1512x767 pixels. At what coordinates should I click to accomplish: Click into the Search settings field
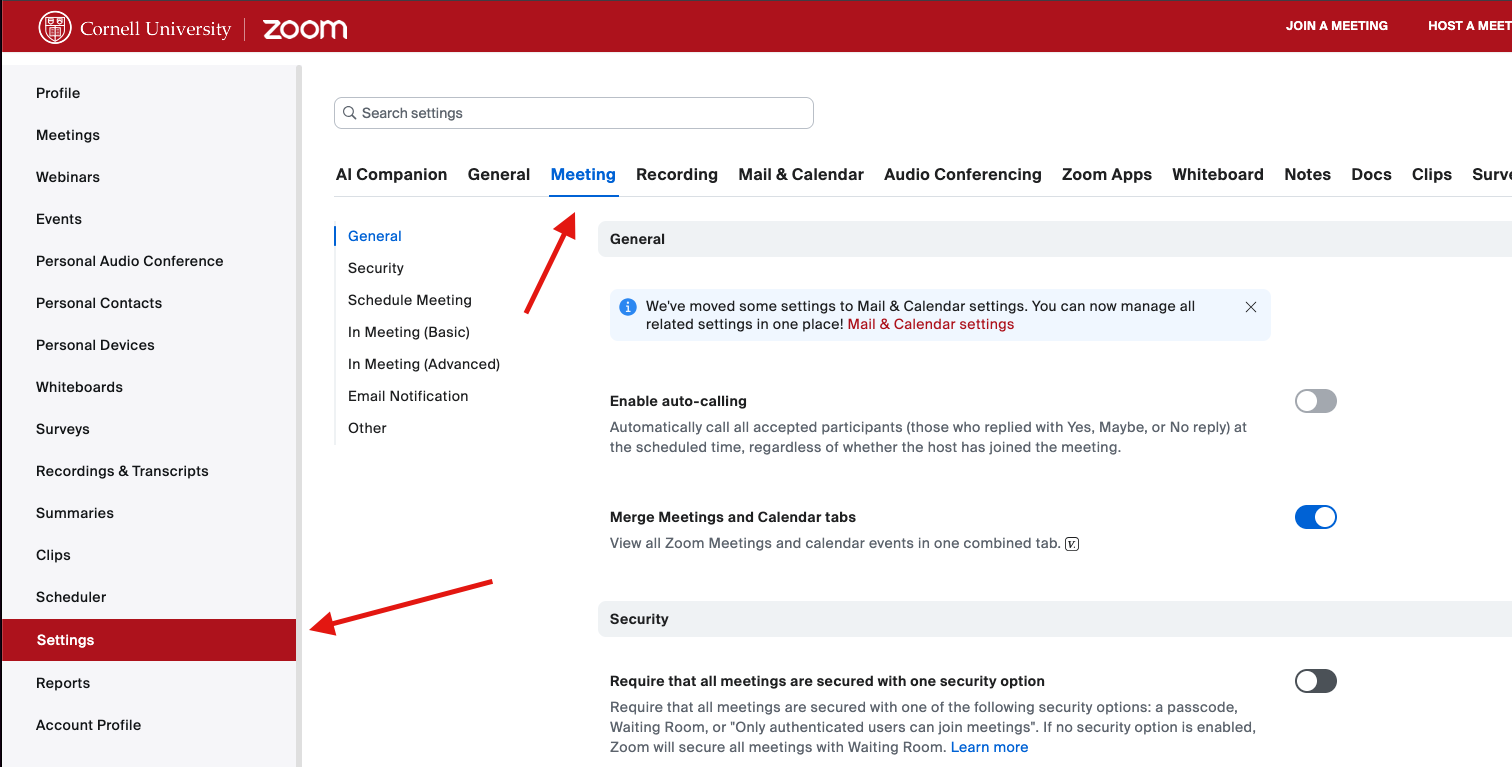[580, 113]
